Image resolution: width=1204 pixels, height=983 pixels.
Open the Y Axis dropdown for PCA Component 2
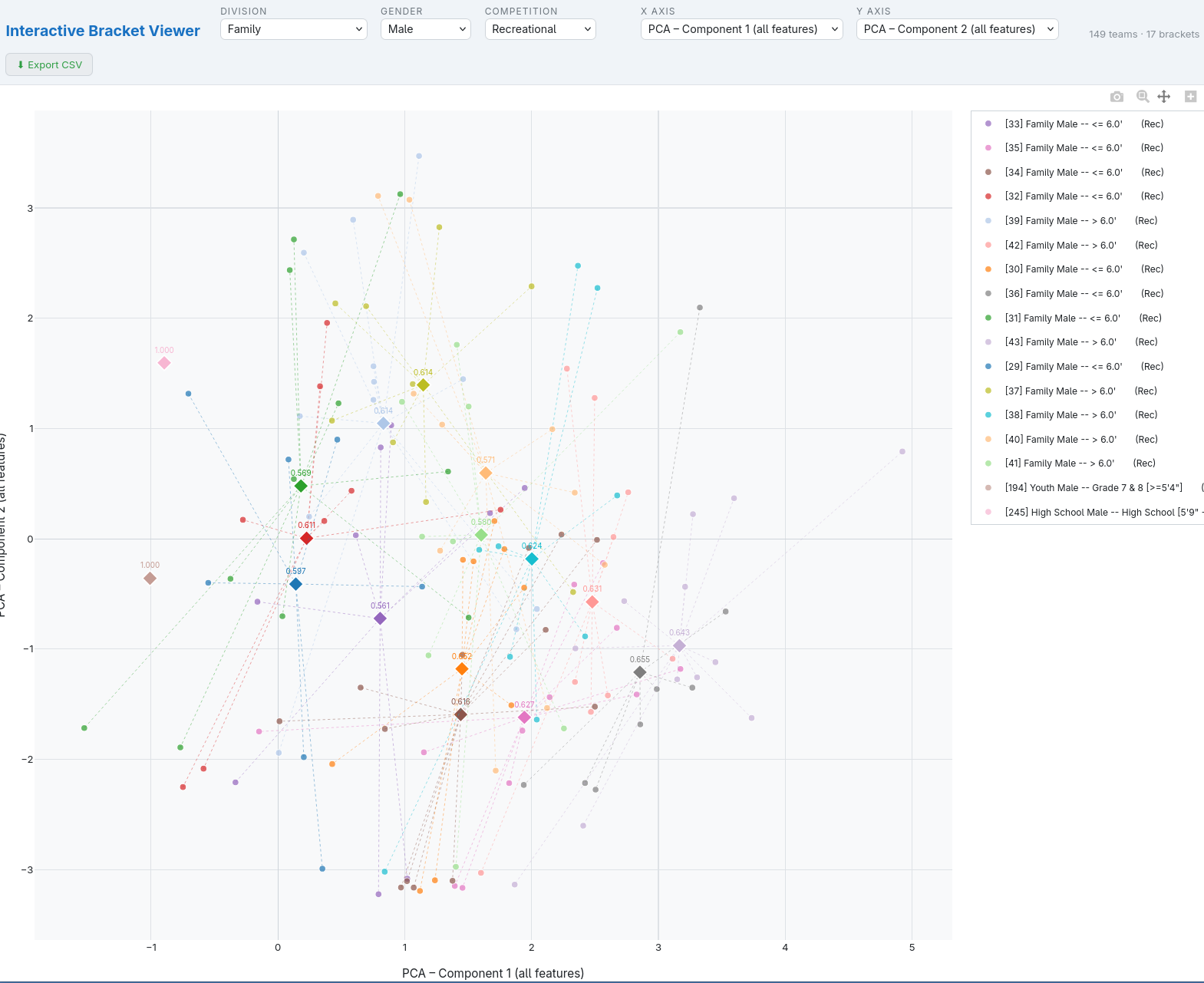tap(958, 29)
